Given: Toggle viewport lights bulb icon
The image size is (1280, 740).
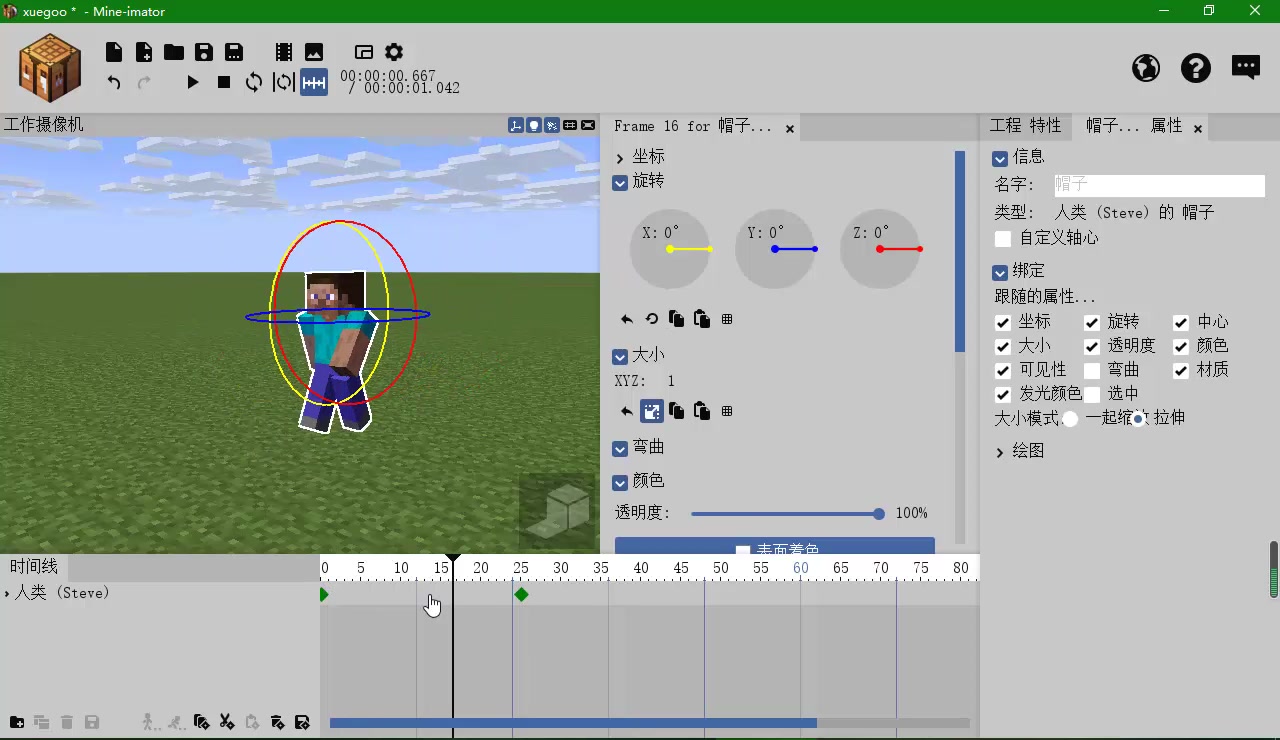Looking at the screenshot, I should point(534,125).
